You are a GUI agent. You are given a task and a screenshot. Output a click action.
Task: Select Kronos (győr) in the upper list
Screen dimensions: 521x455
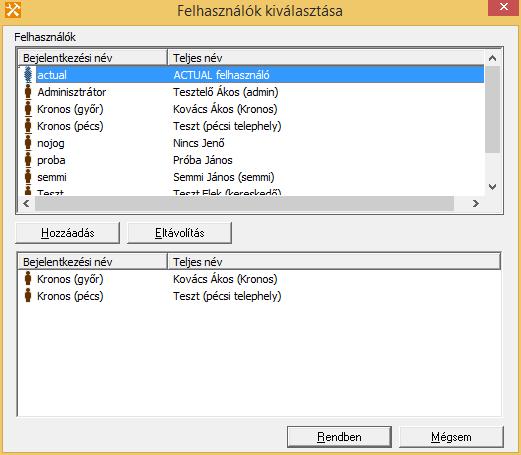pyautogui.click(x=70, y=109)
